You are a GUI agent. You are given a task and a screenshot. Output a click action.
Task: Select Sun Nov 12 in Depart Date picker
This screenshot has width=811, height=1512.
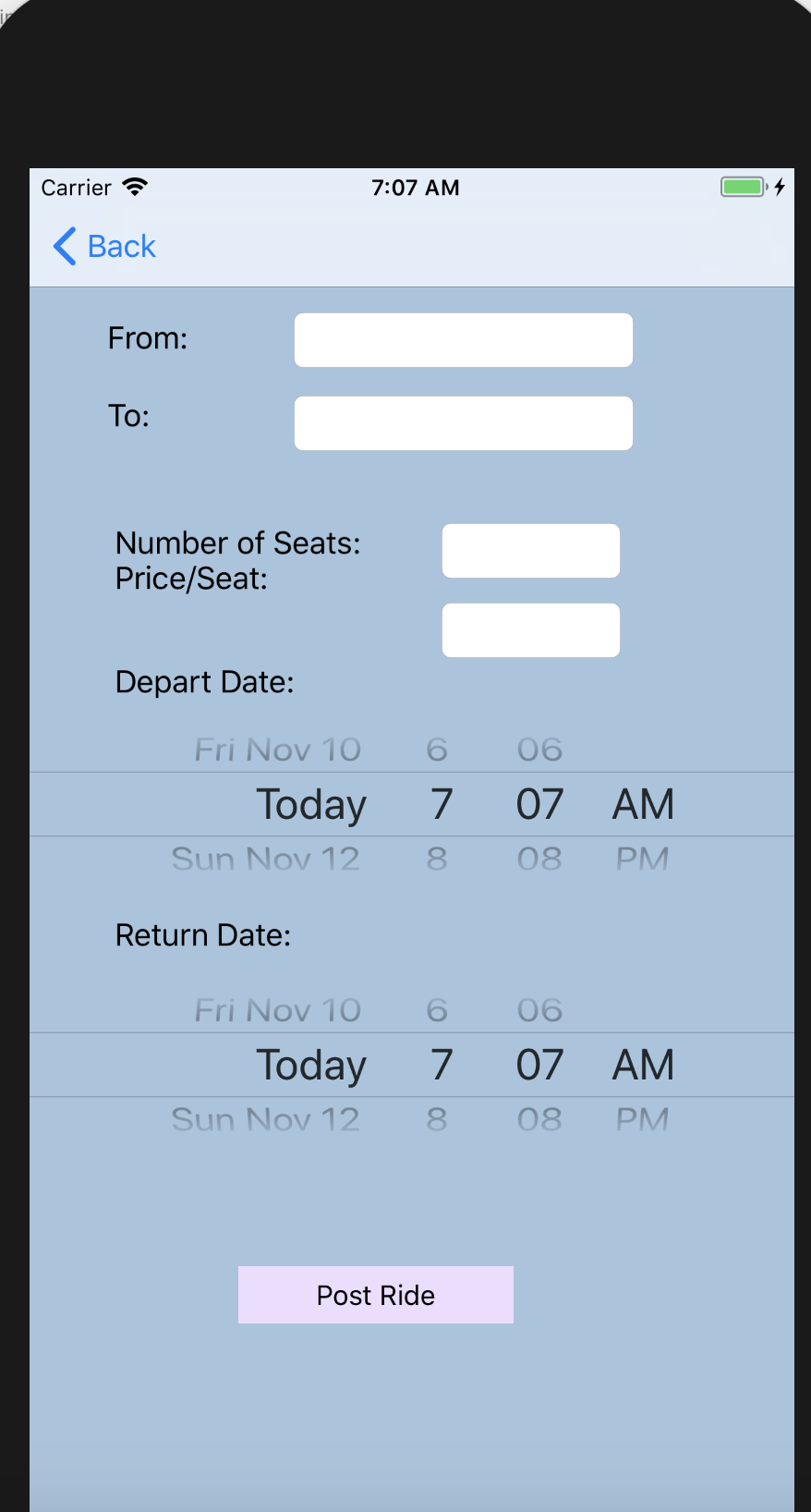[266, 859]
